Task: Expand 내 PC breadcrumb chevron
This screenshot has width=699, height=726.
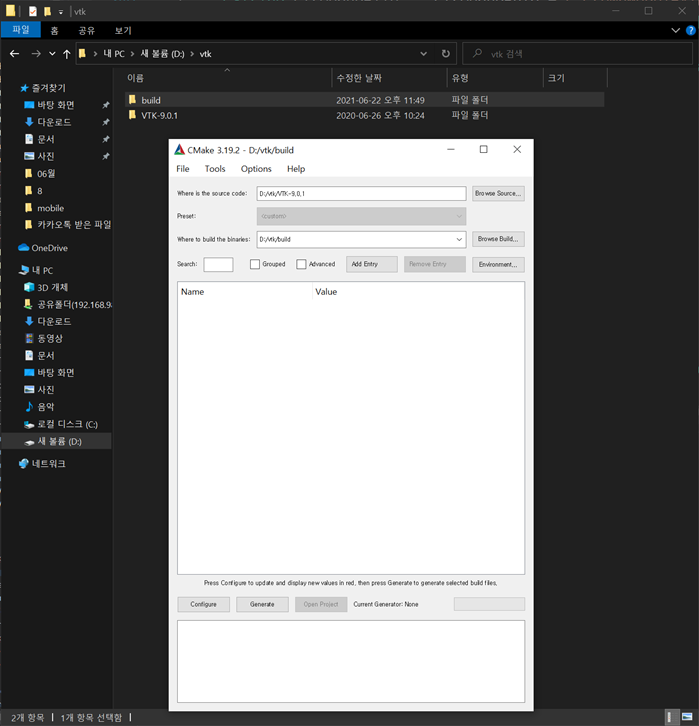Action: click(x=132, y=54)
